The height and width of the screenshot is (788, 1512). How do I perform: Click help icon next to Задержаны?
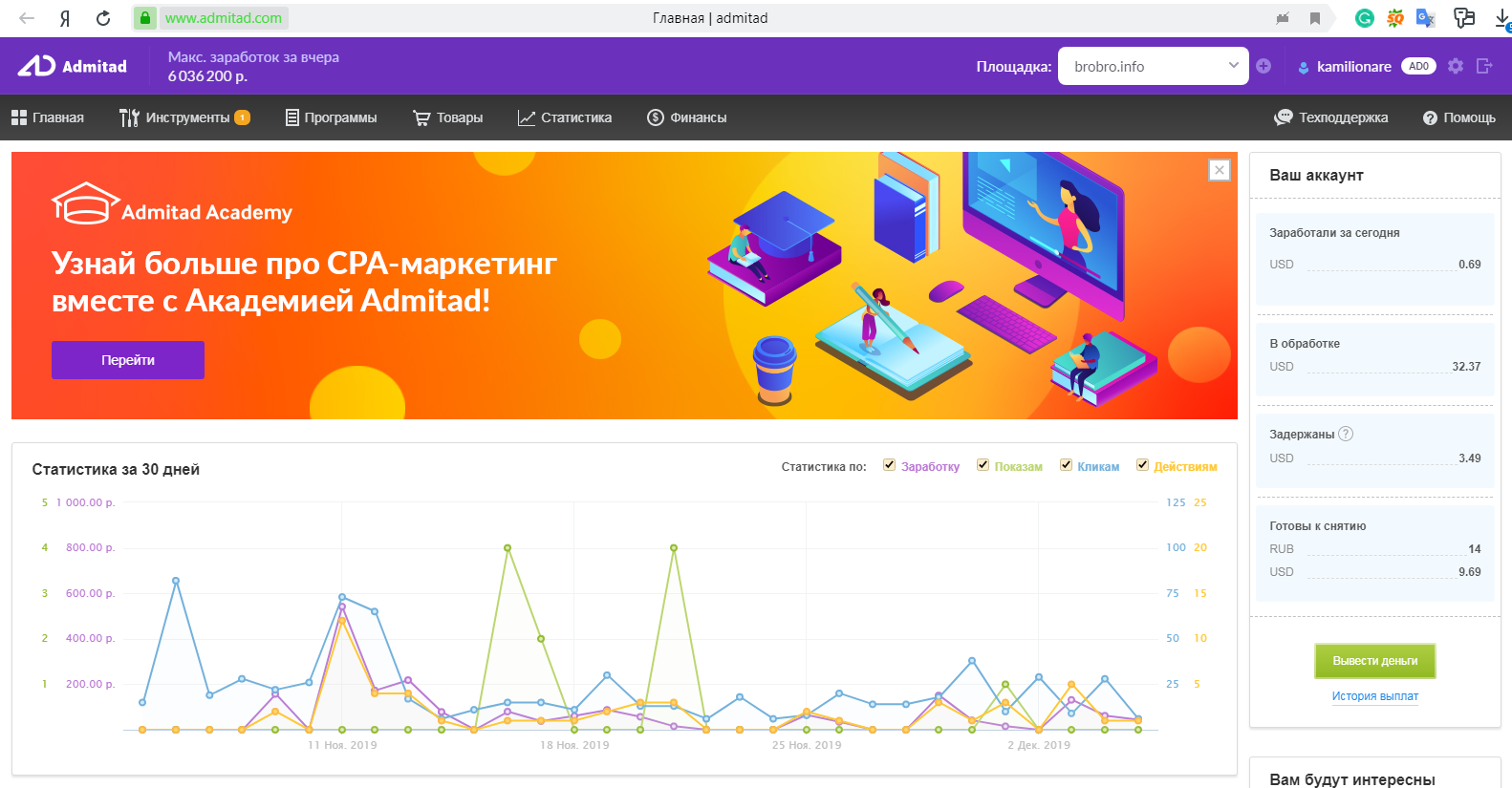tap(1346, 434)
